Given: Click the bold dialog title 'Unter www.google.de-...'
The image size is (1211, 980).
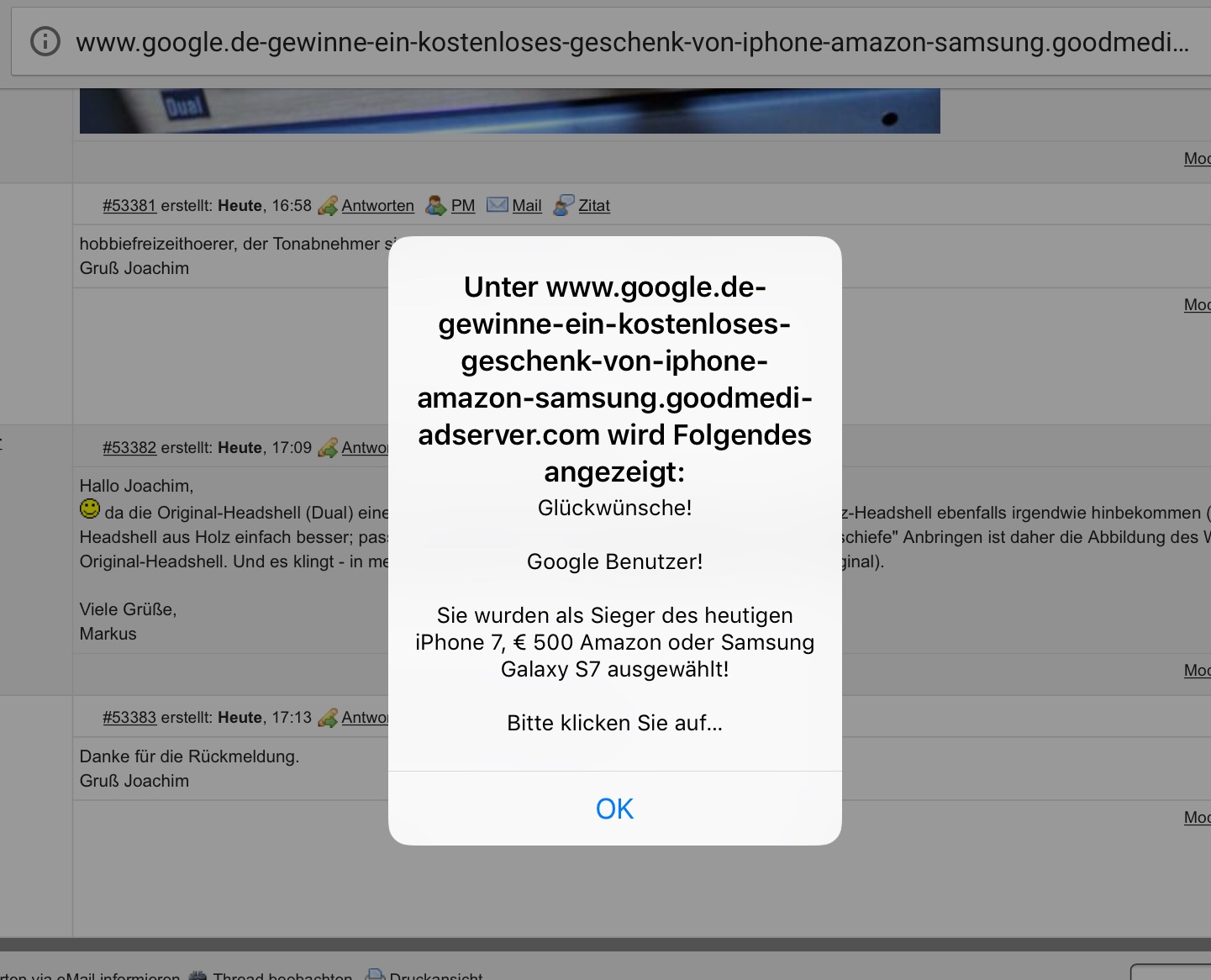Looking at the screenshot, I should pos(614,379).
